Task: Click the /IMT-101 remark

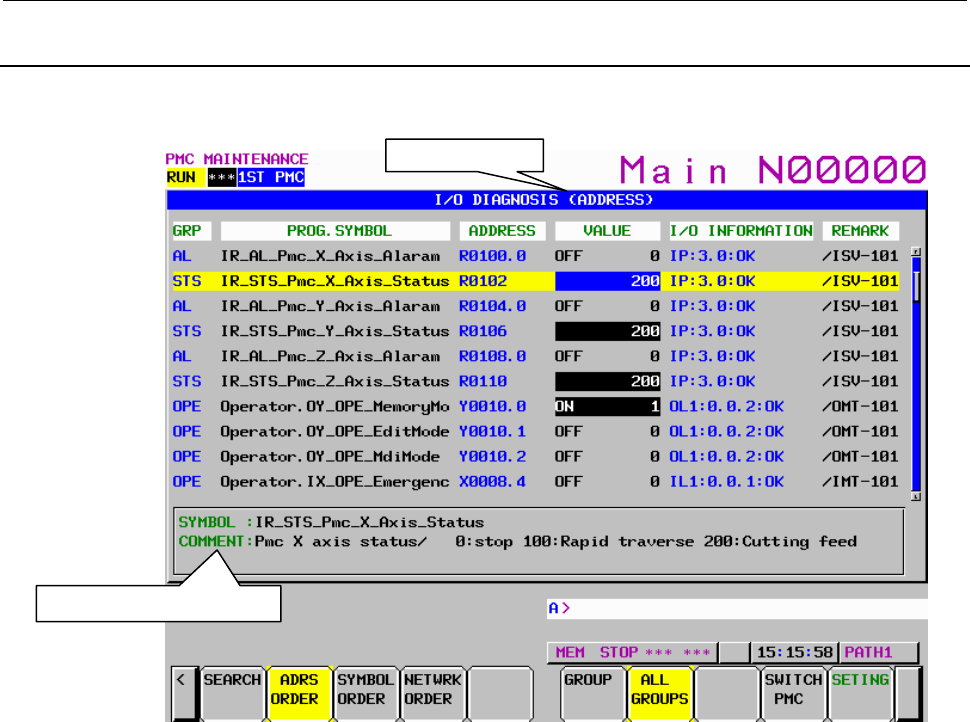Action: tap(860, 482)
